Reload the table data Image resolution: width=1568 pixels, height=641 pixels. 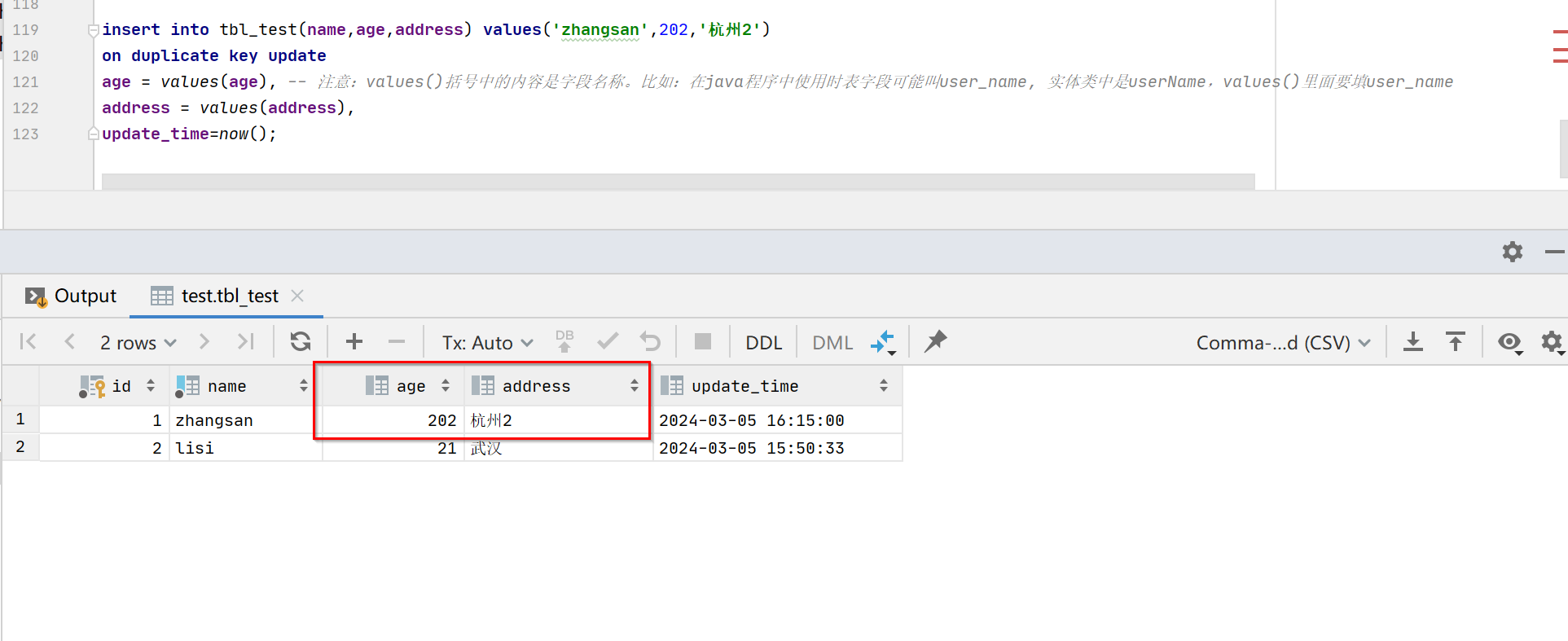coord(301,341)
